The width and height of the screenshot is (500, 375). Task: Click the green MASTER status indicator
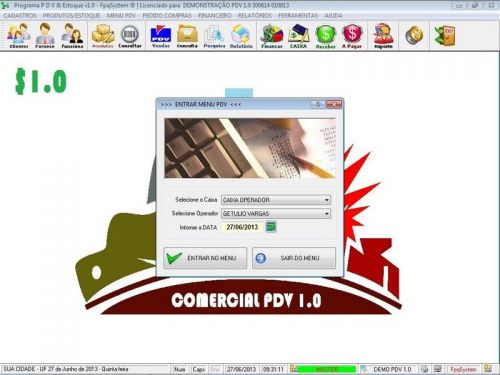coord(327,369)
